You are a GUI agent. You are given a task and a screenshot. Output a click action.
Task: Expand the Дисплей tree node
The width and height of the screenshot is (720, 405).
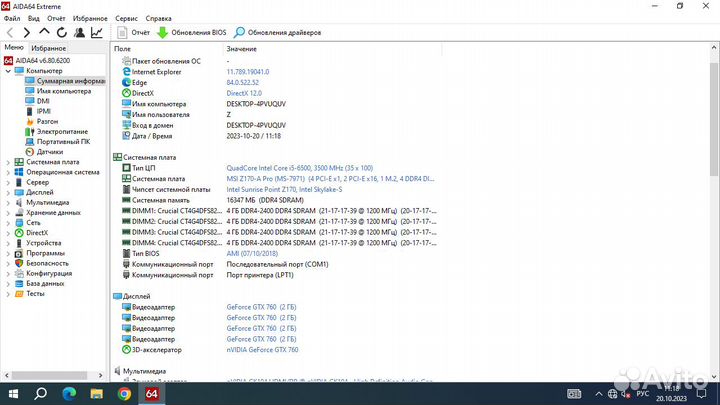click(x=8, y=192)
